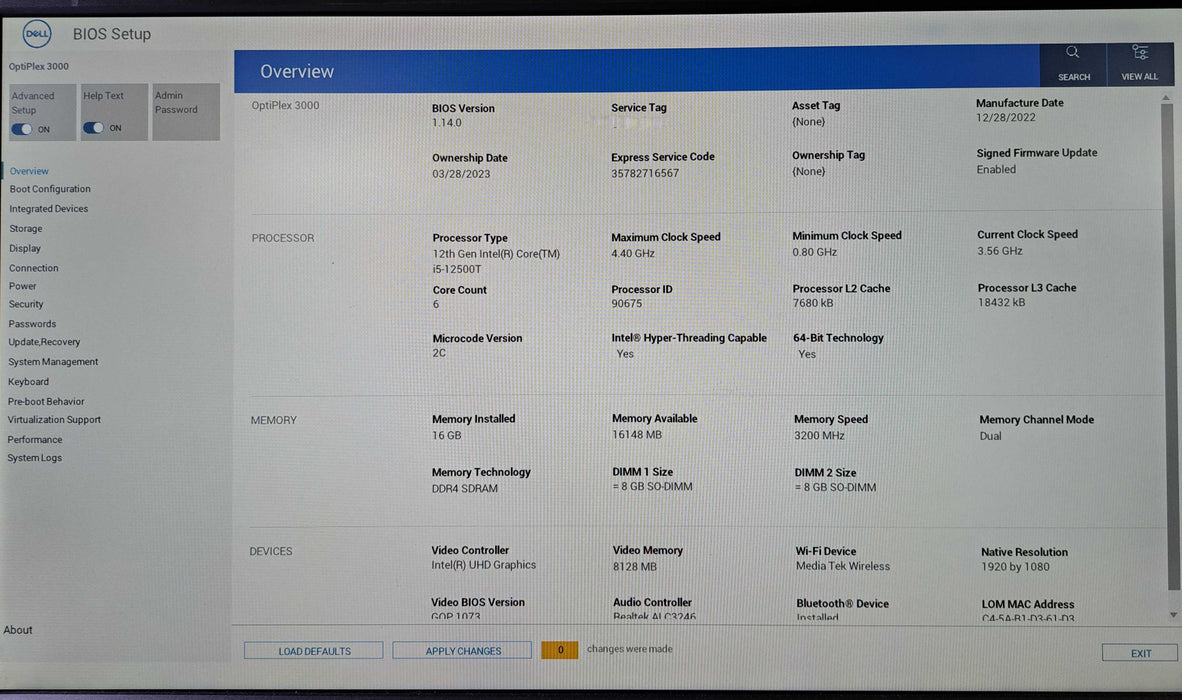Click the Dell logo

36,34
